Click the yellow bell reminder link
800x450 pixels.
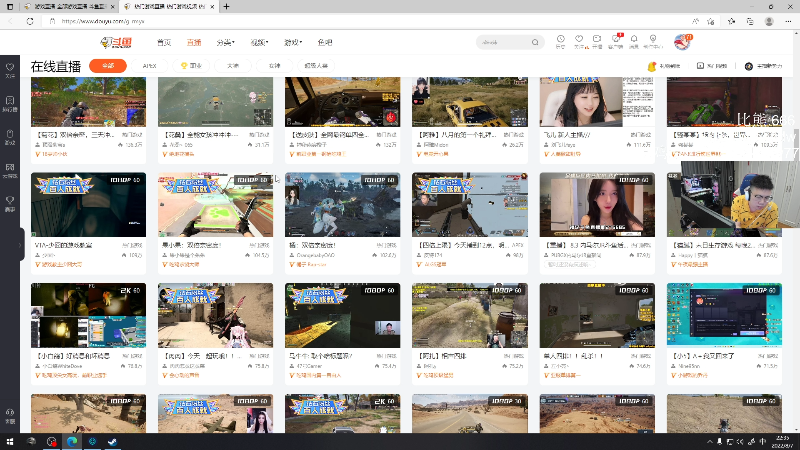(x=664, y=66)
